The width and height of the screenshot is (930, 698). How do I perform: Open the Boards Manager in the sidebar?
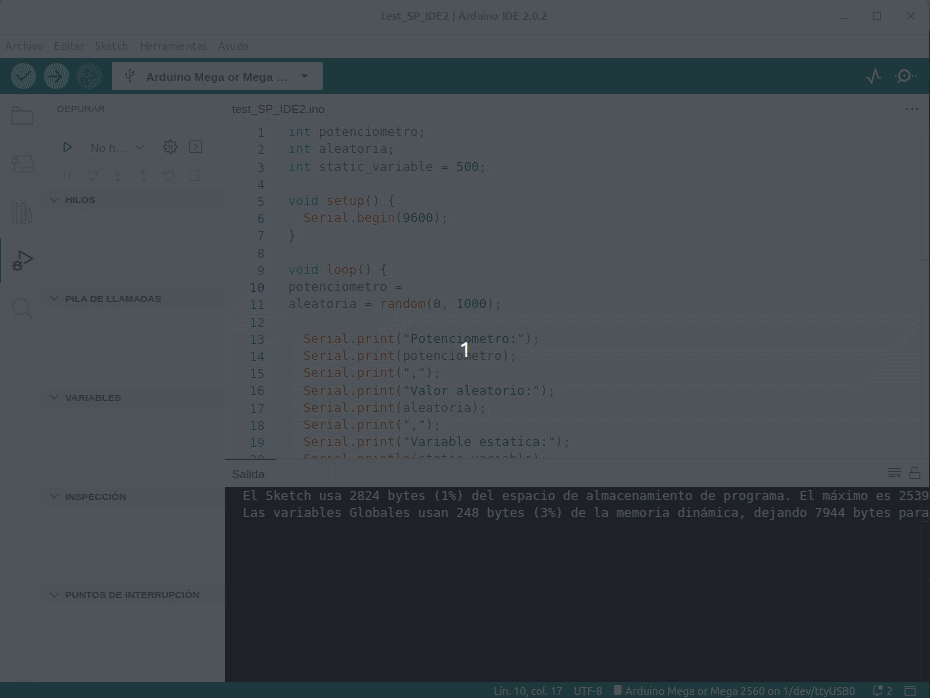(x=22, y=164)
